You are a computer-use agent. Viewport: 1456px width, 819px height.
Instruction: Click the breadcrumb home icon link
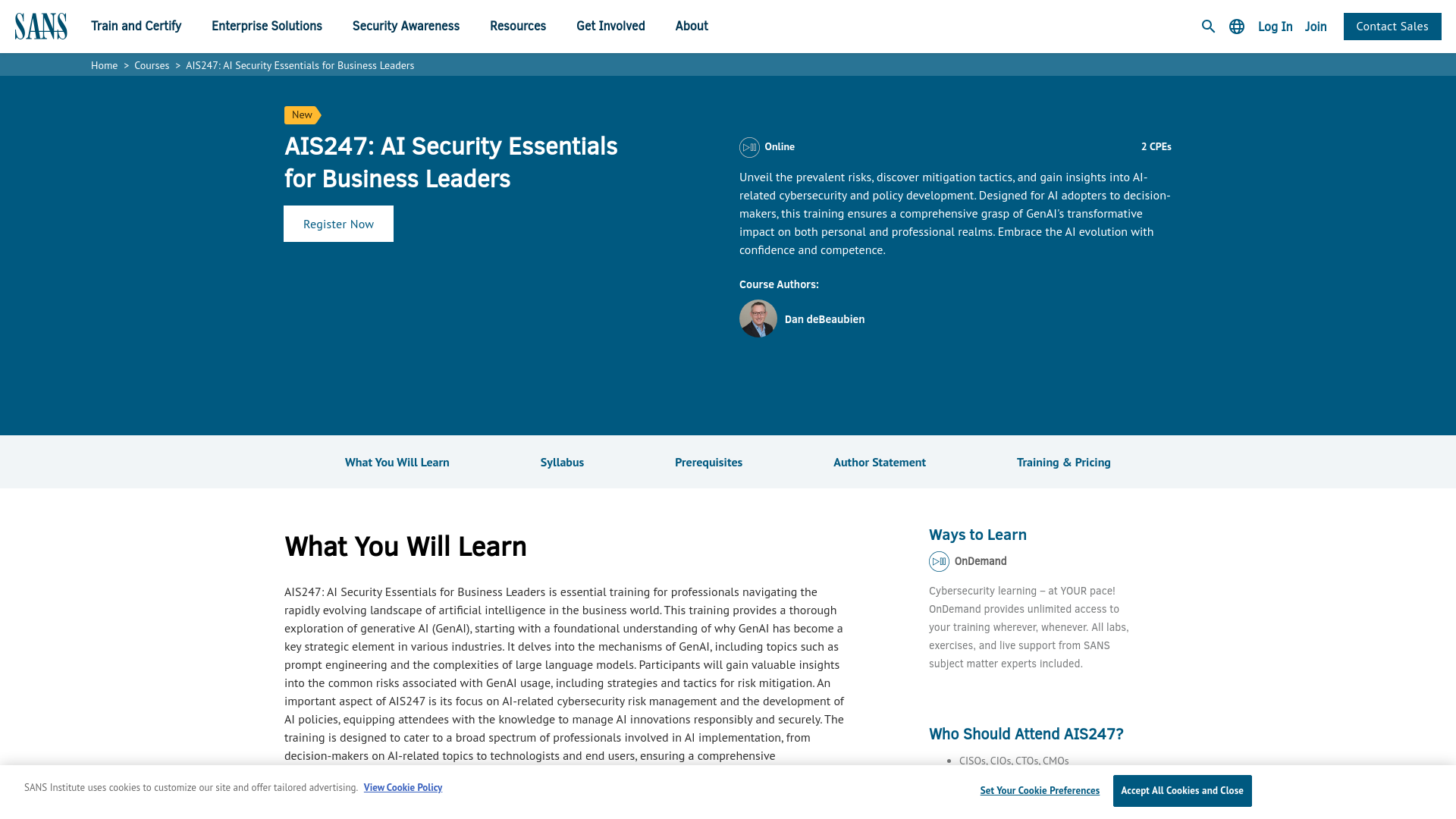click(x=104, y=65)
